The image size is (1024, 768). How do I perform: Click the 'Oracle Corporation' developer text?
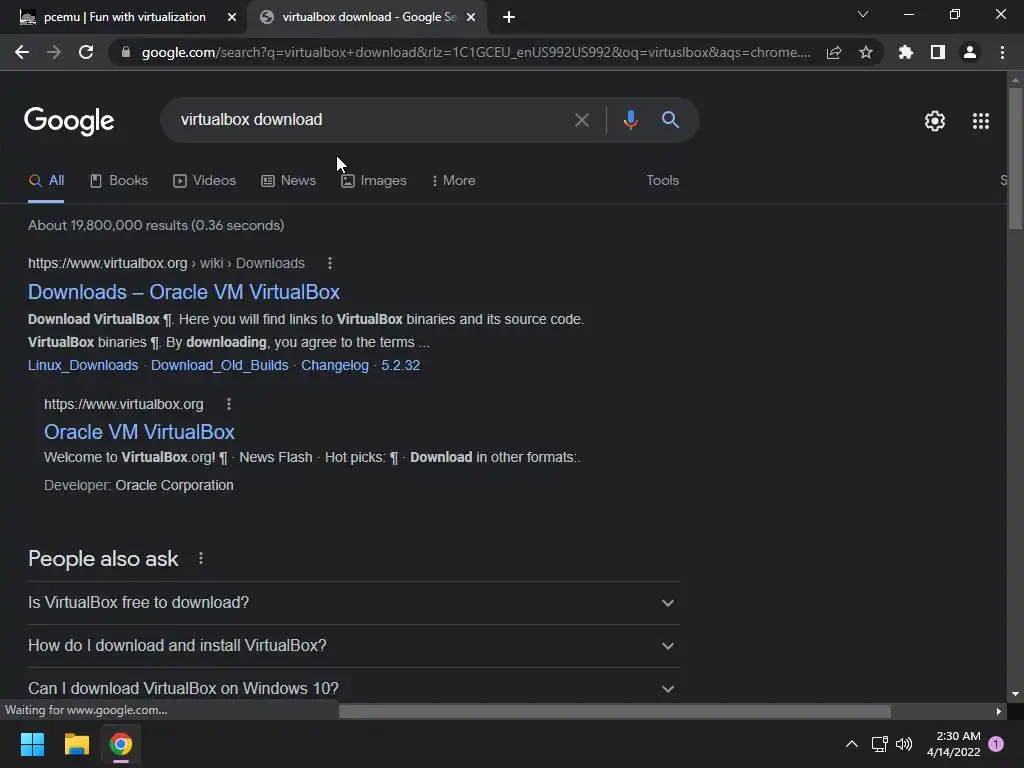[x=174, y=485]
